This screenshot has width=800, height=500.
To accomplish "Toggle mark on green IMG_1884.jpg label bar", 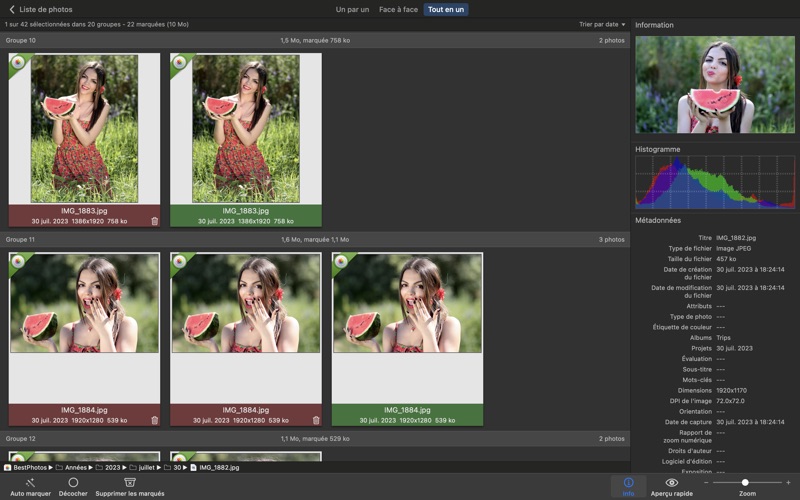I will coord(407,415).
